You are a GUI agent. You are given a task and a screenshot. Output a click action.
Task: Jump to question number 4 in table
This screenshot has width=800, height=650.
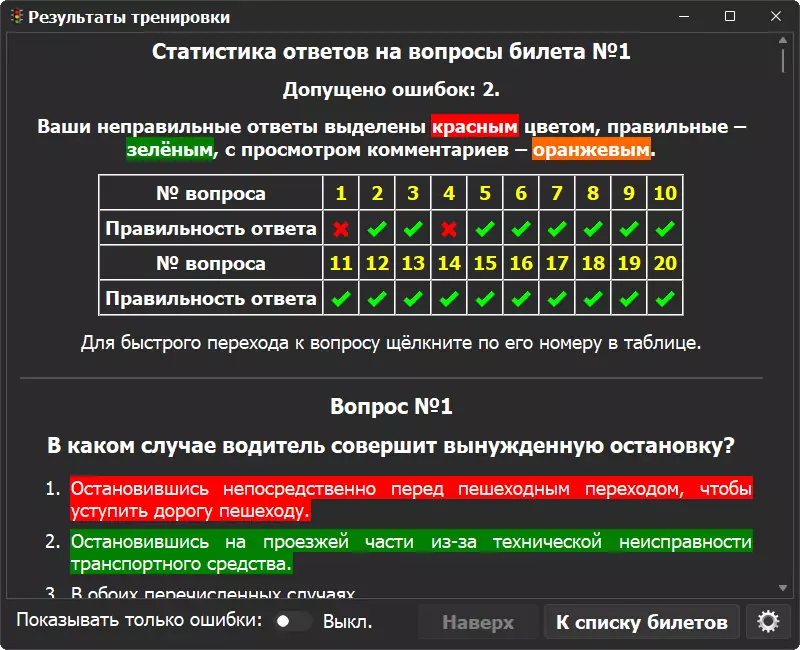pos(449,193)
